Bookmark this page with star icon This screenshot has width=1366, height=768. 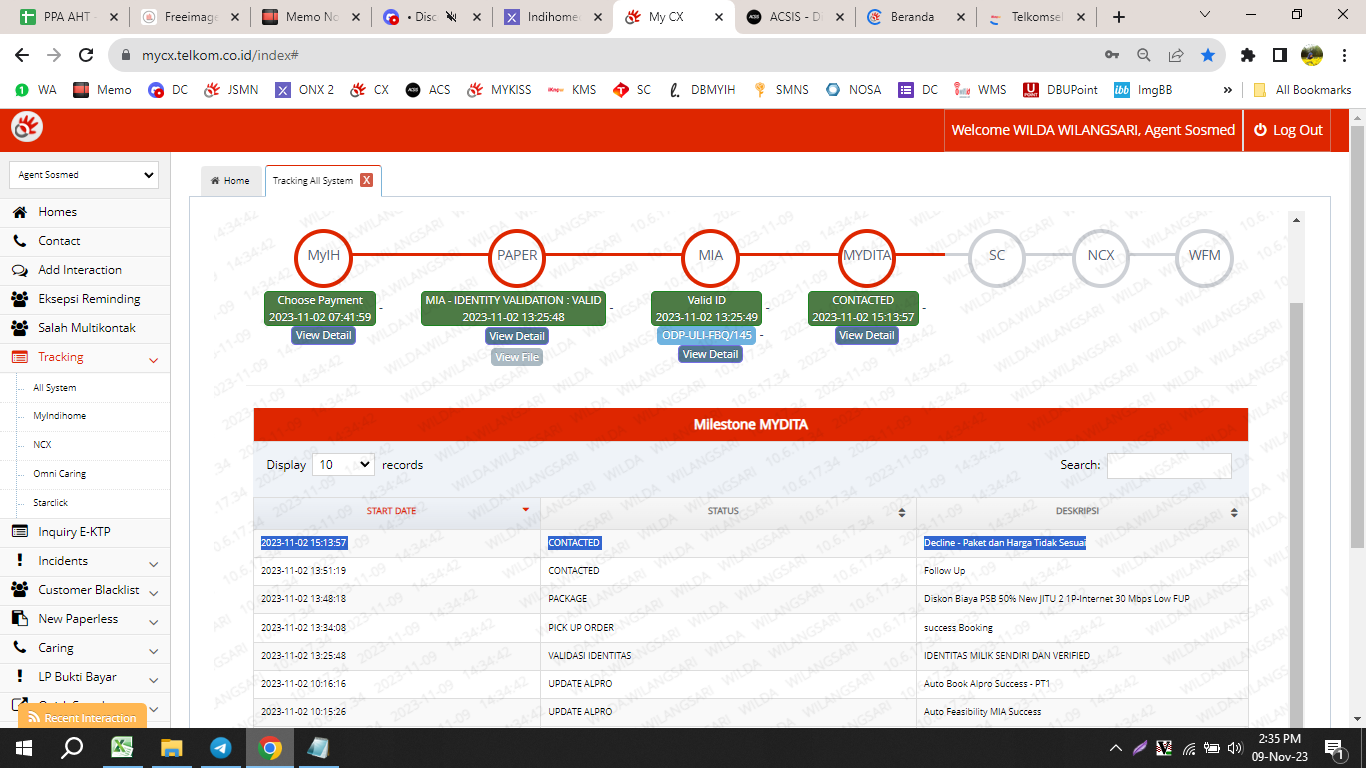[1208, 56]
